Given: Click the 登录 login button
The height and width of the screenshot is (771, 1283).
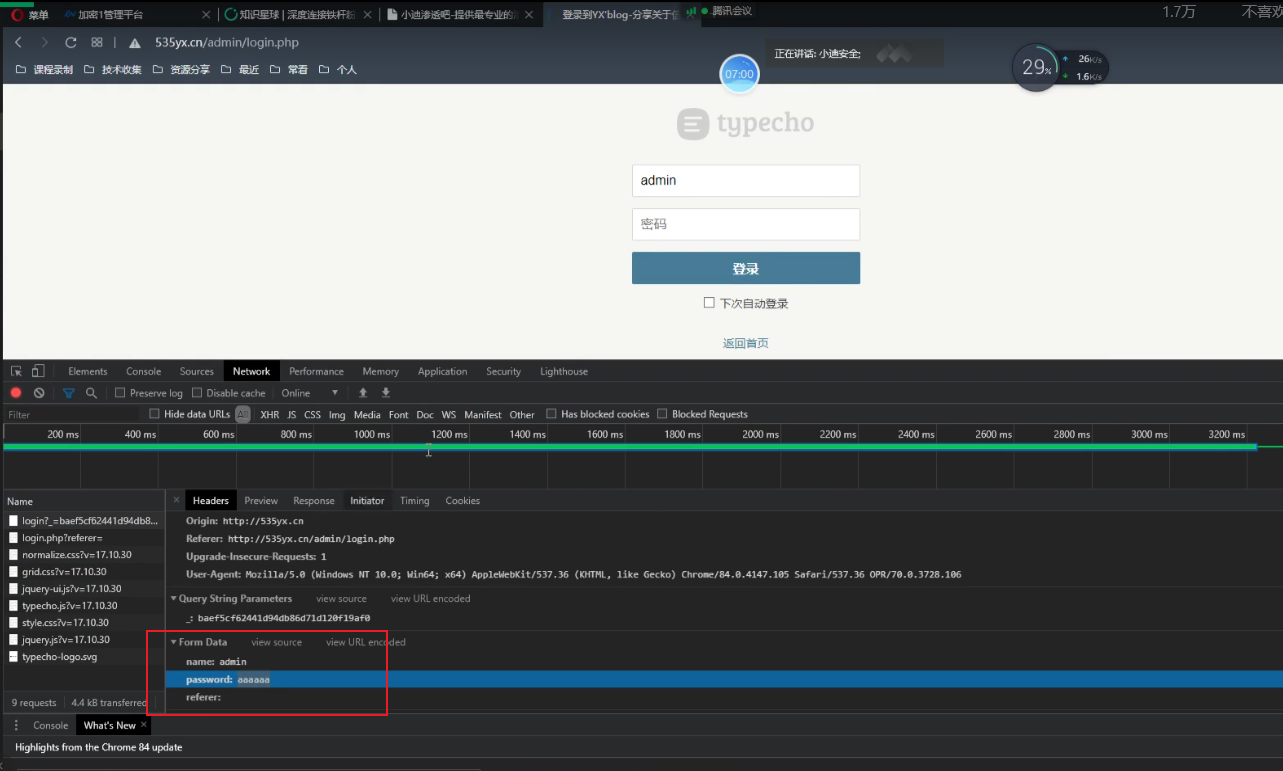Looking at the screenshot, I should (746, 268).
